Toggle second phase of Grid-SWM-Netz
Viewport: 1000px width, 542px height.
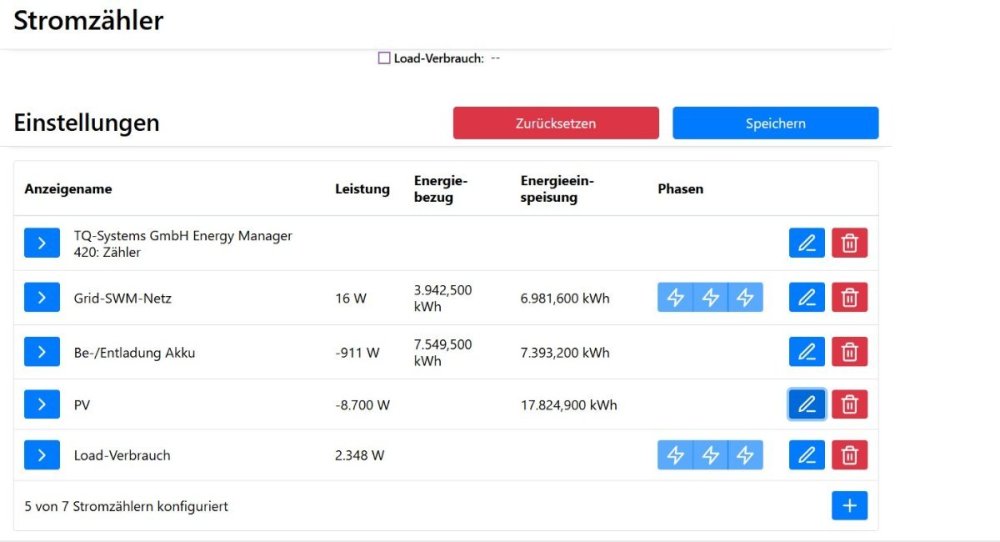(x=710, y=297)
